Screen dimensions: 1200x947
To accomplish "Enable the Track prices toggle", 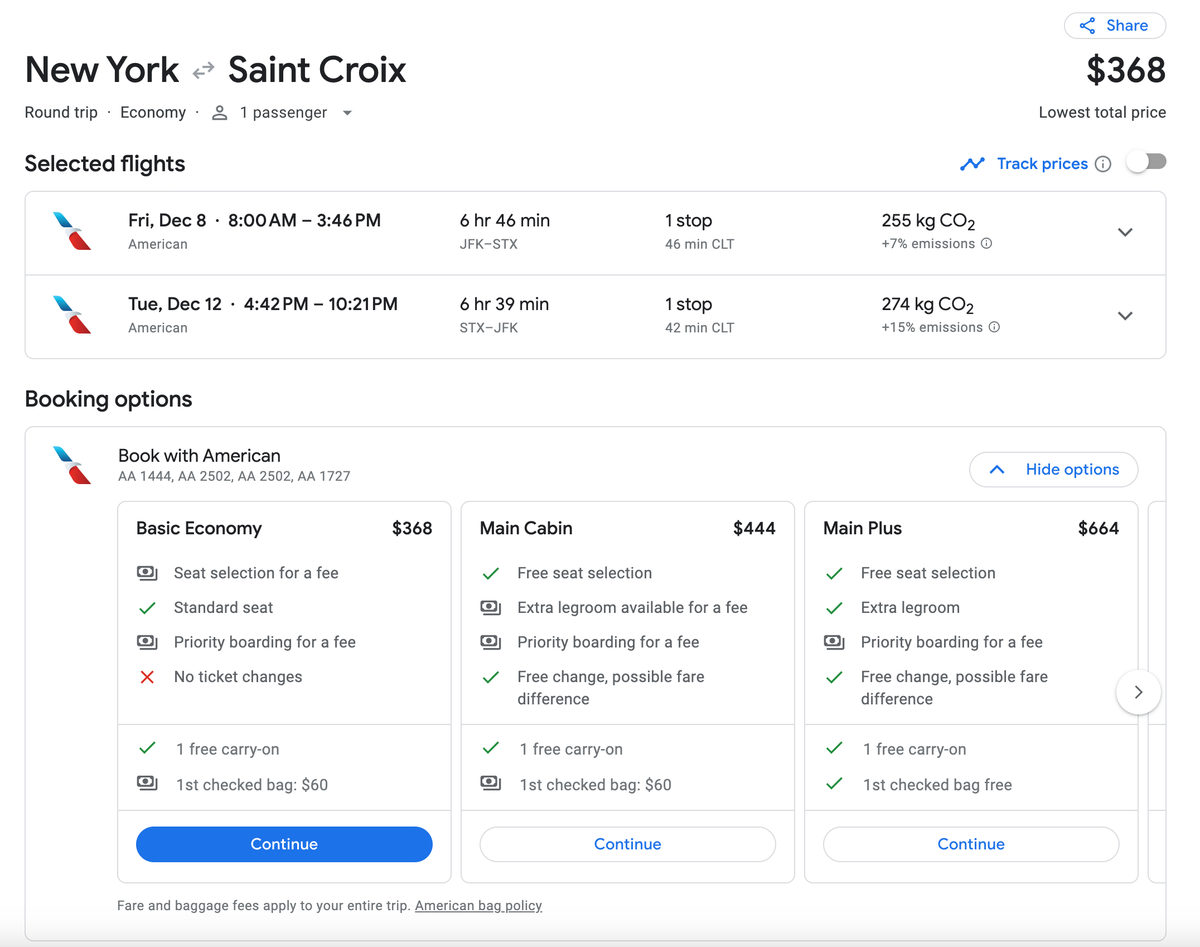I will point(1146,160).
